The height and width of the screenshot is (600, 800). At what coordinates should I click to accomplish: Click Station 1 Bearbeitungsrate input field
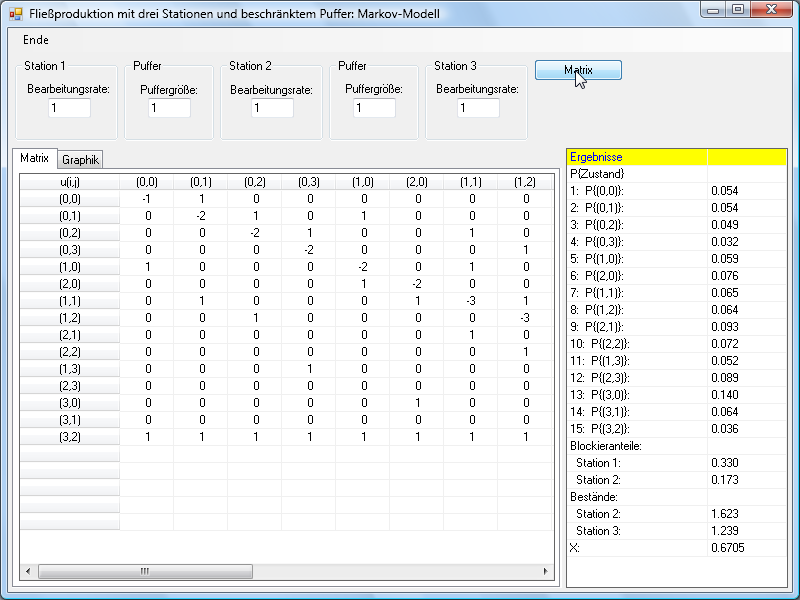pyautogui.click(x=69, y=108)
